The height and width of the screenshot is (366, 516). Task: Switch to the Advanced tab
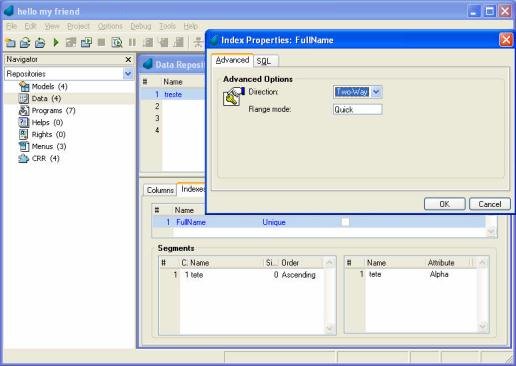pyautogui.click(x=232, y=60)
